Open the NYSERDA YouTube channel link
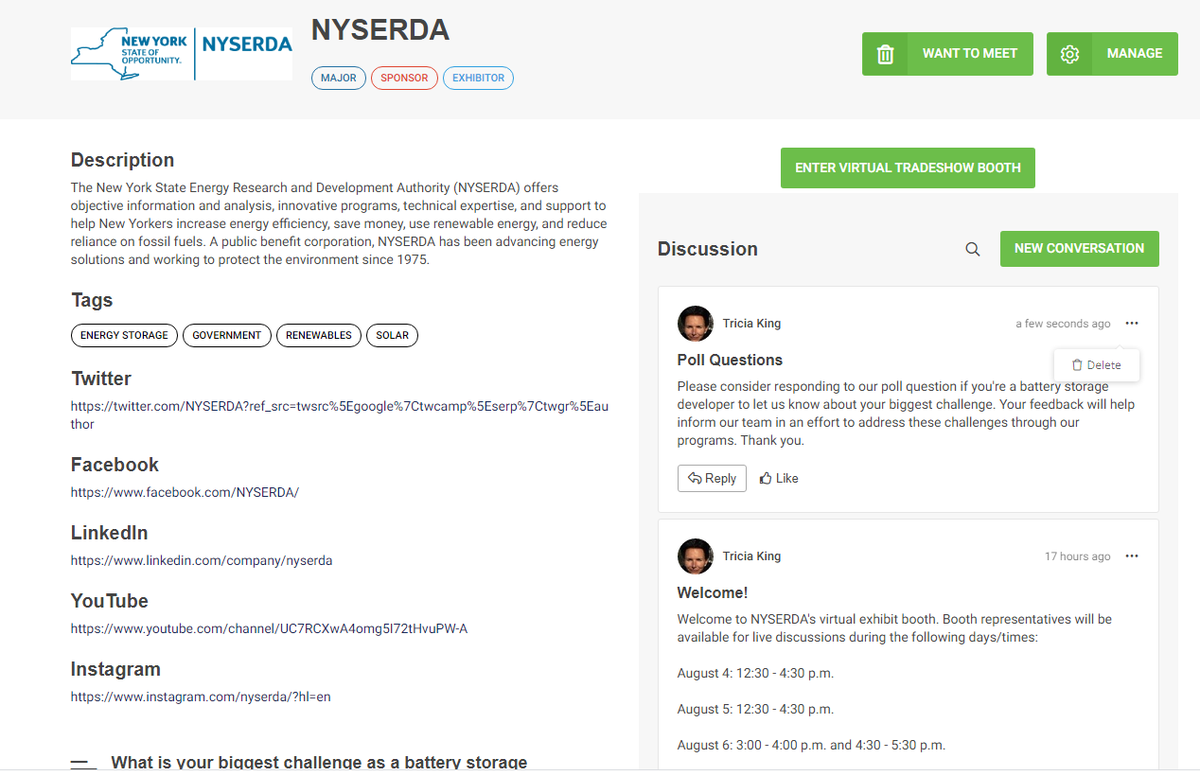Screen dimensions: 1200x776 click(269, 629)
